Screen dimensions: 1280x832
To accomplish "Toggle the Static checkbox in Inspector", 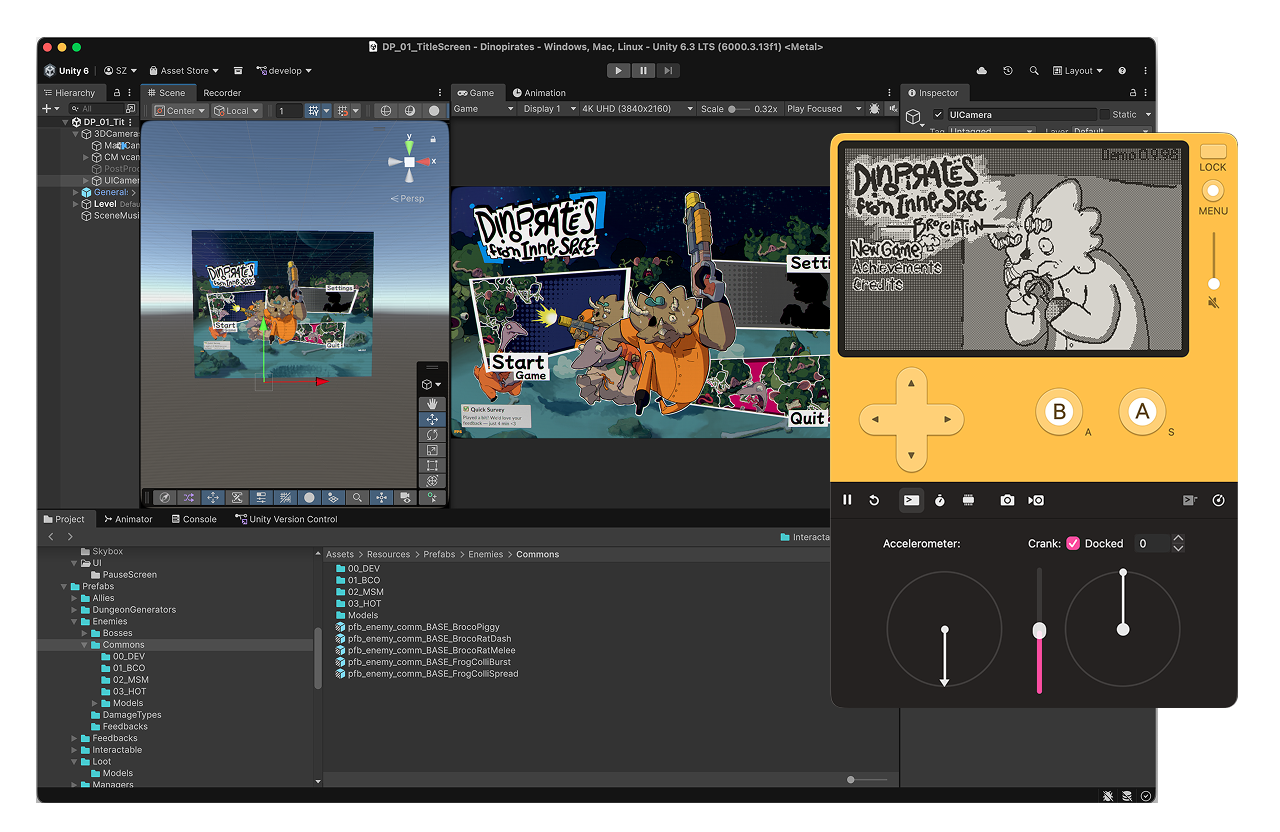I will tap(1104, 115).
